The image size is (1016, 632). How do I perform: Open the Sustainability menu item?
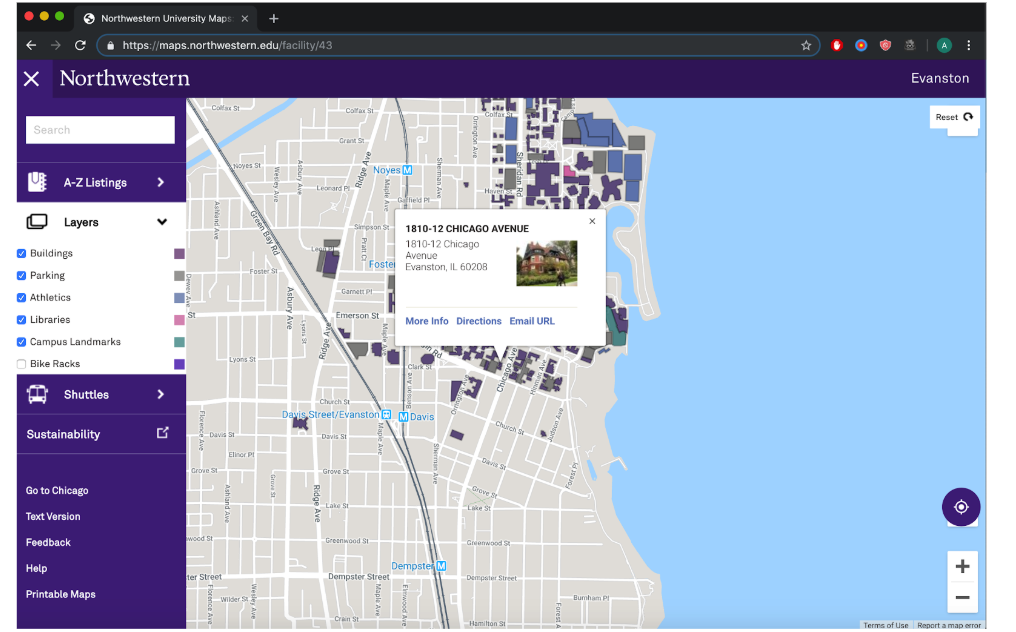coord(102,434)
